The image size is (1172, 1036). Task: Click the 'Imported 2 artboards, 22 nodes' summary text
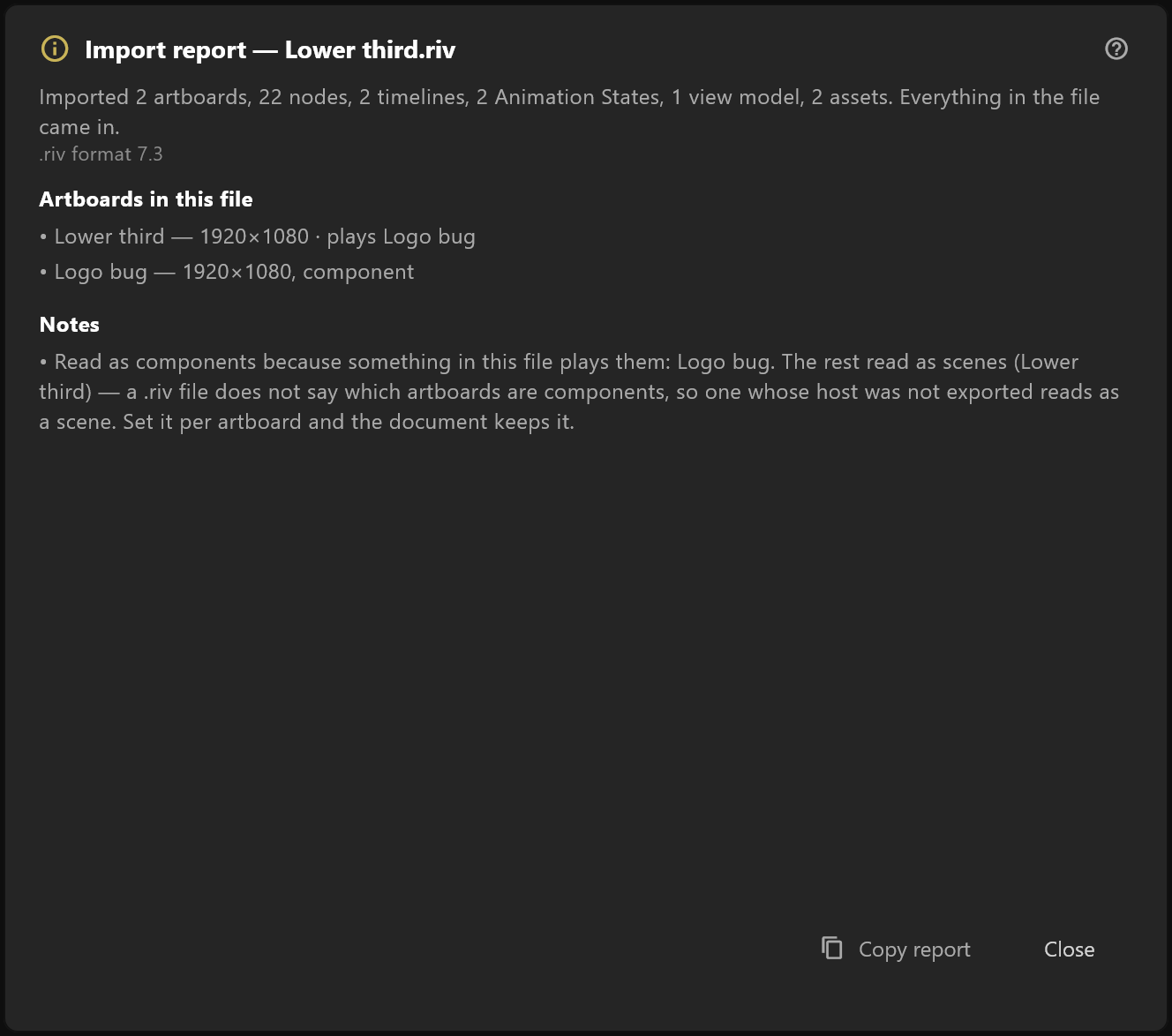tap(569, 112)
